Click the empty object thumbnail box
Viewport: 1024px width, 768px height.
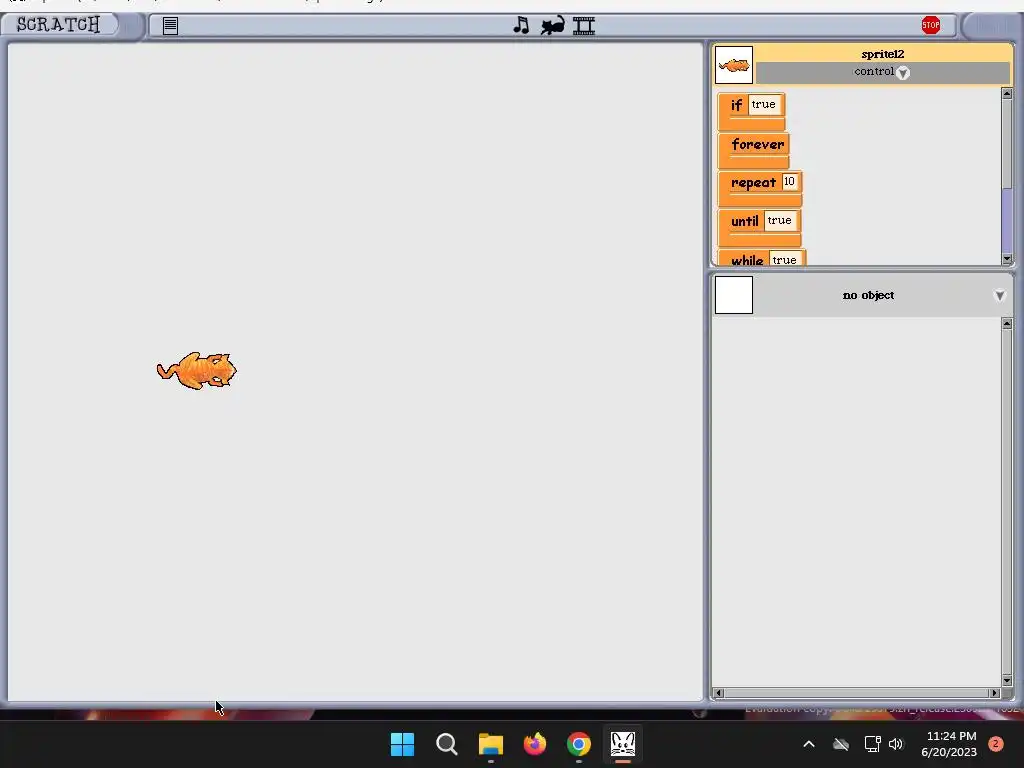734,295
